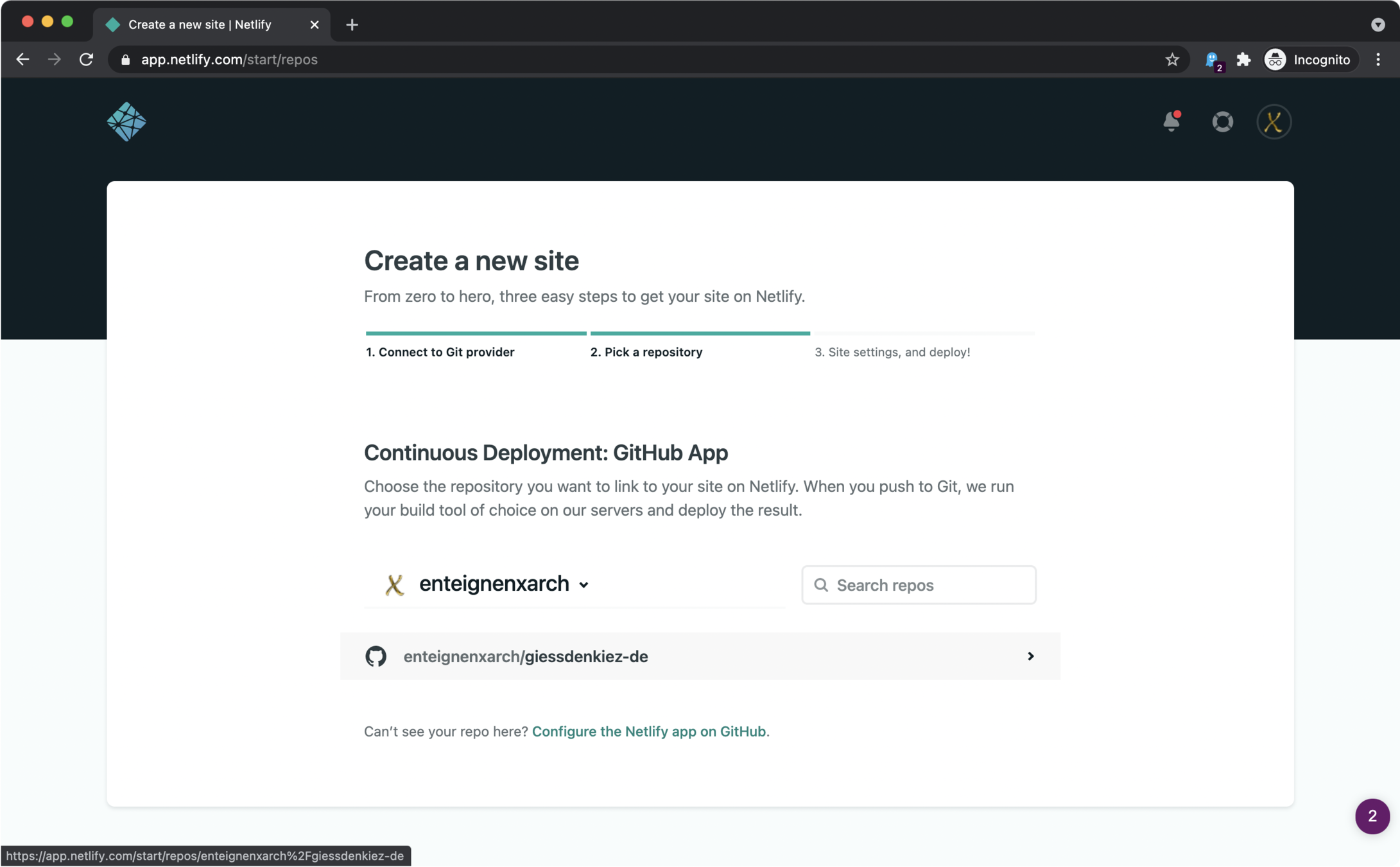Open the purple 2 badge bubble
The width and height of the screenshot is (1400, 867).
[1372, 816]
